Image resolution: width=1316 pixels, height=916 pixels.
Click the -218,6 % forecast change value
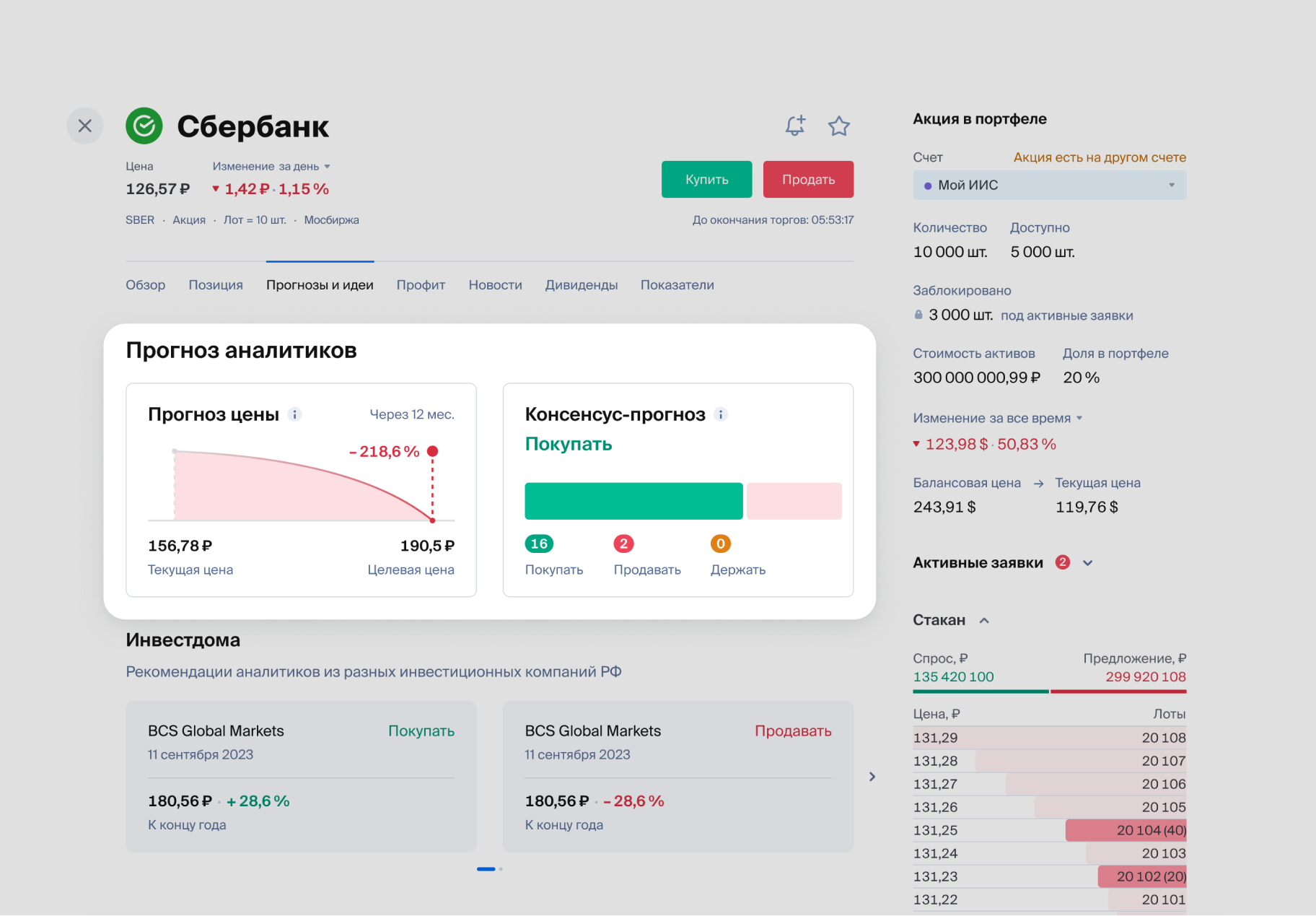(x=385, y=452)
